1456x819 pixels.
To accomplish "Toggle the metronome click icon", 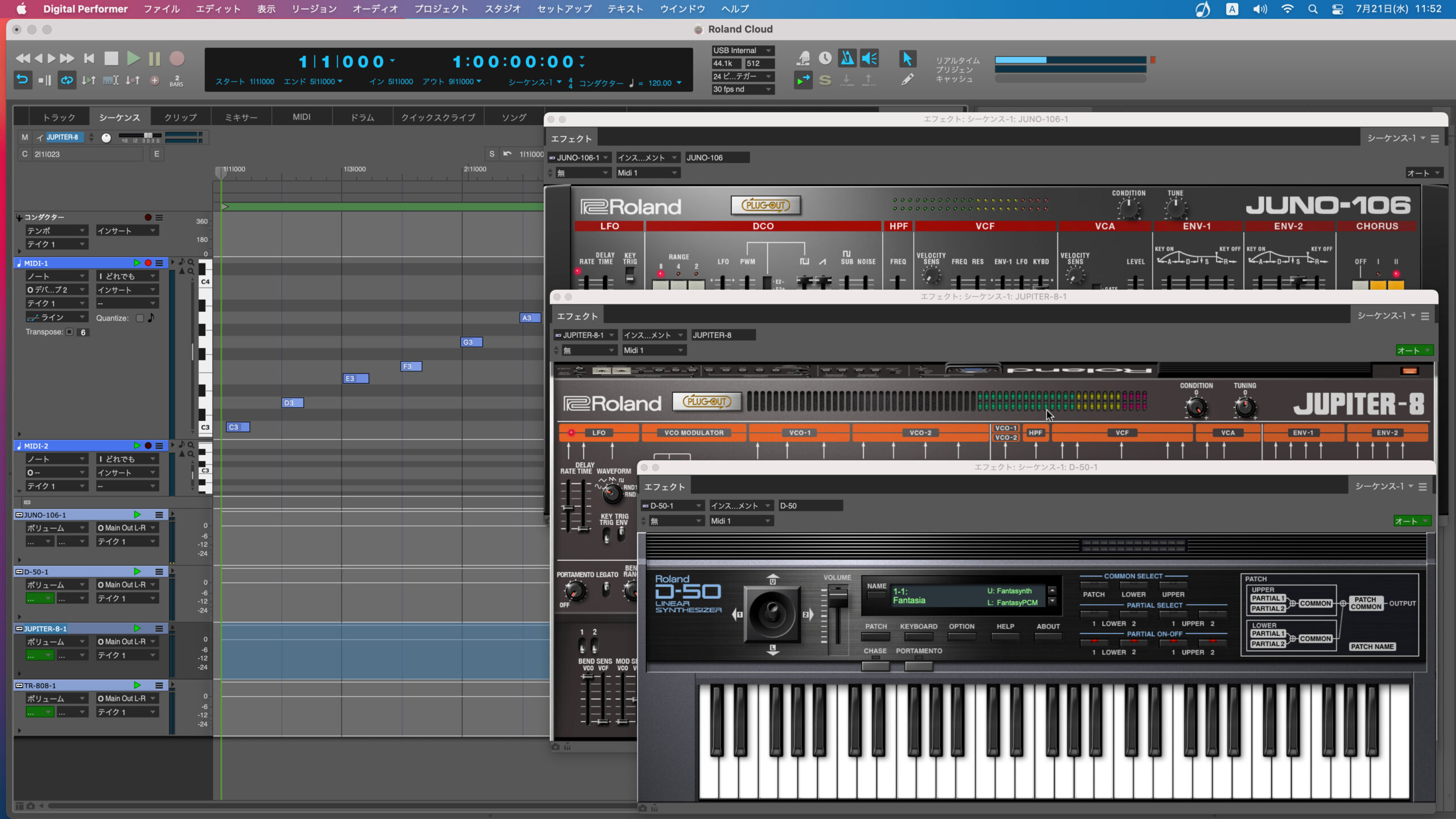I will (847, 58).
